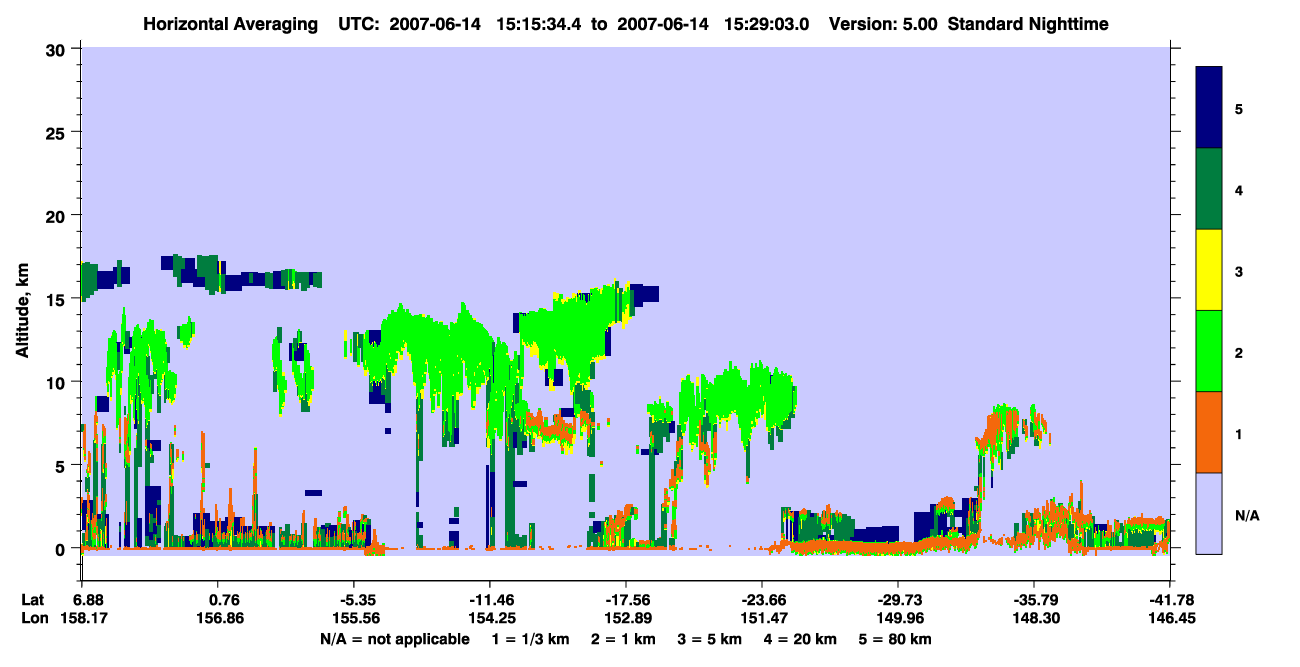The height and width of the screenshot is (667, 1300).
Task: Click the 15 km altitude tick label
Action: coord(58,299)
